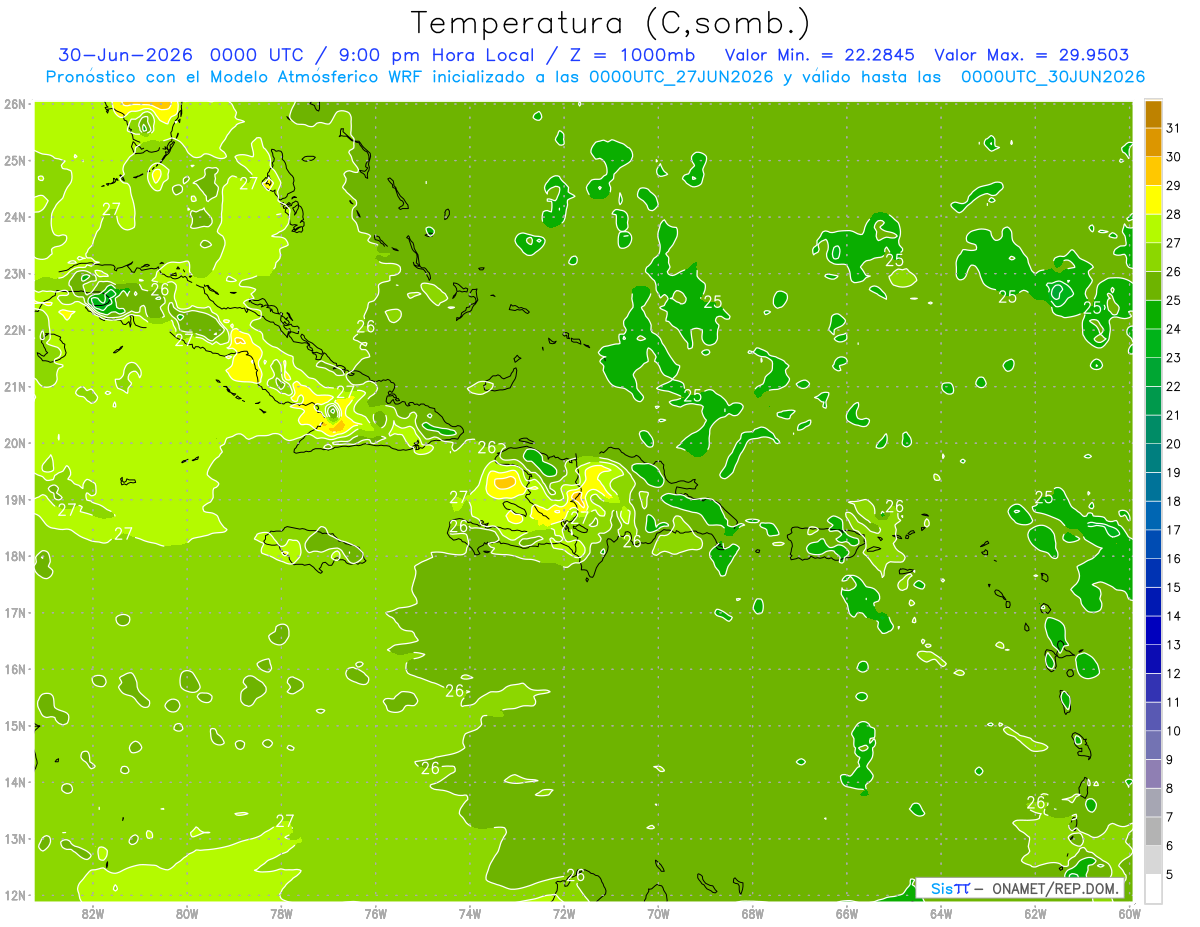The height and width of the screenshot is (927, 1200).
Task: Click the legend swatch between 28 and 29
Action: click(x=1153, y=200)
